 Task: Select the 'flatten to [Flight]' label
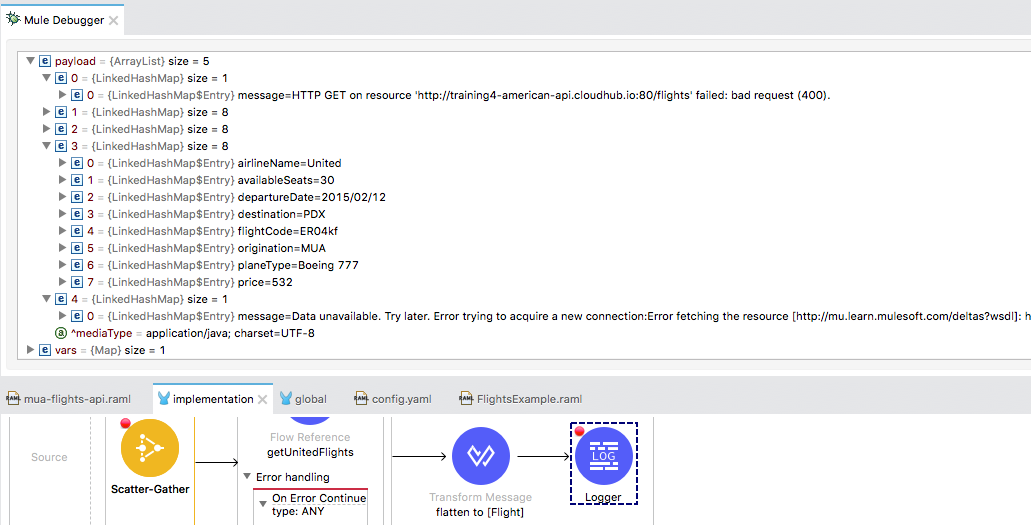pyautogui.click(x=480, y=512)
